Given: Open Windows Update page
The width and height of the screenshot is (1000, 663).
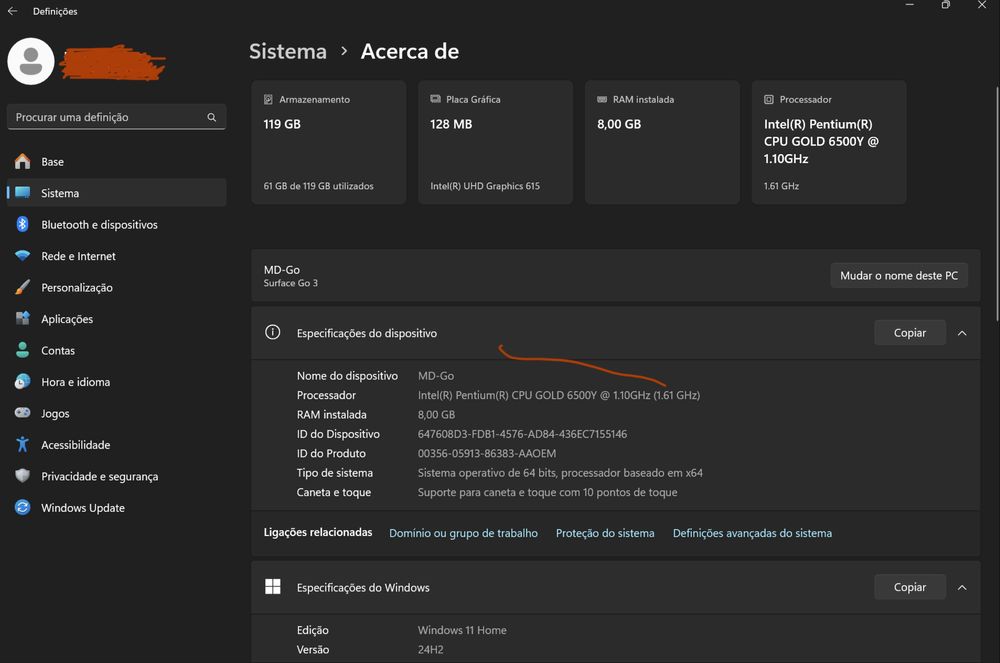Looking at the screenshot, I should [x=117, y=507].
